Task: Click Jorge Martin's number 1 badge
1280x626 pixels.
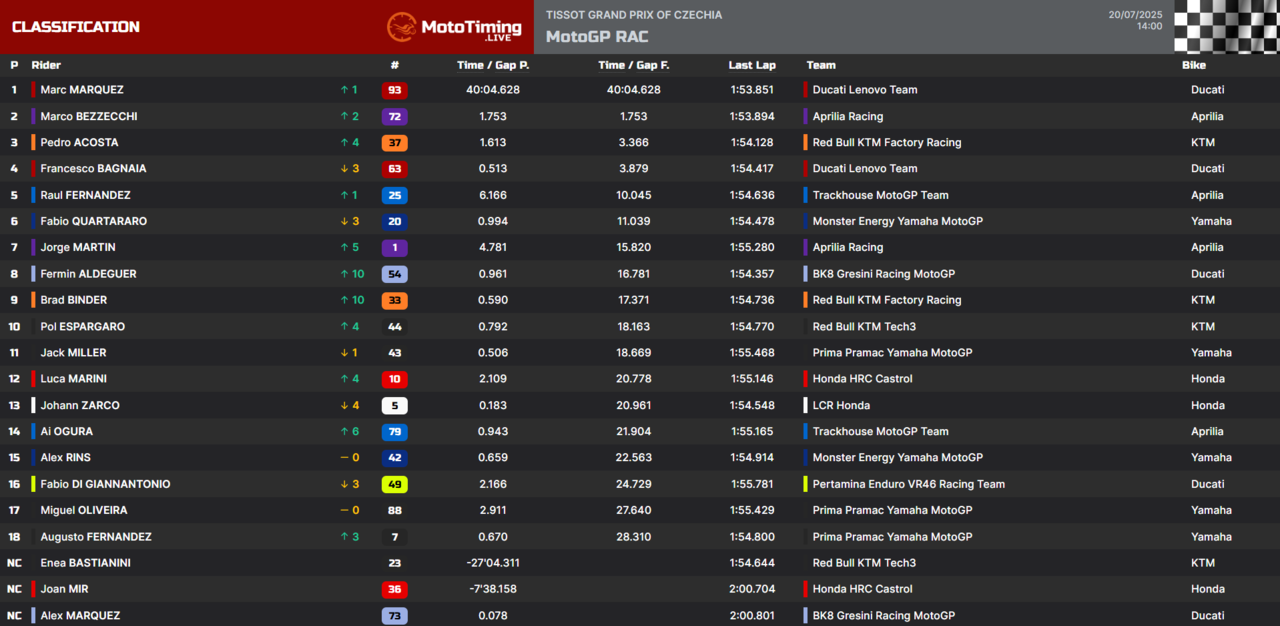Action: click(394, 247)
